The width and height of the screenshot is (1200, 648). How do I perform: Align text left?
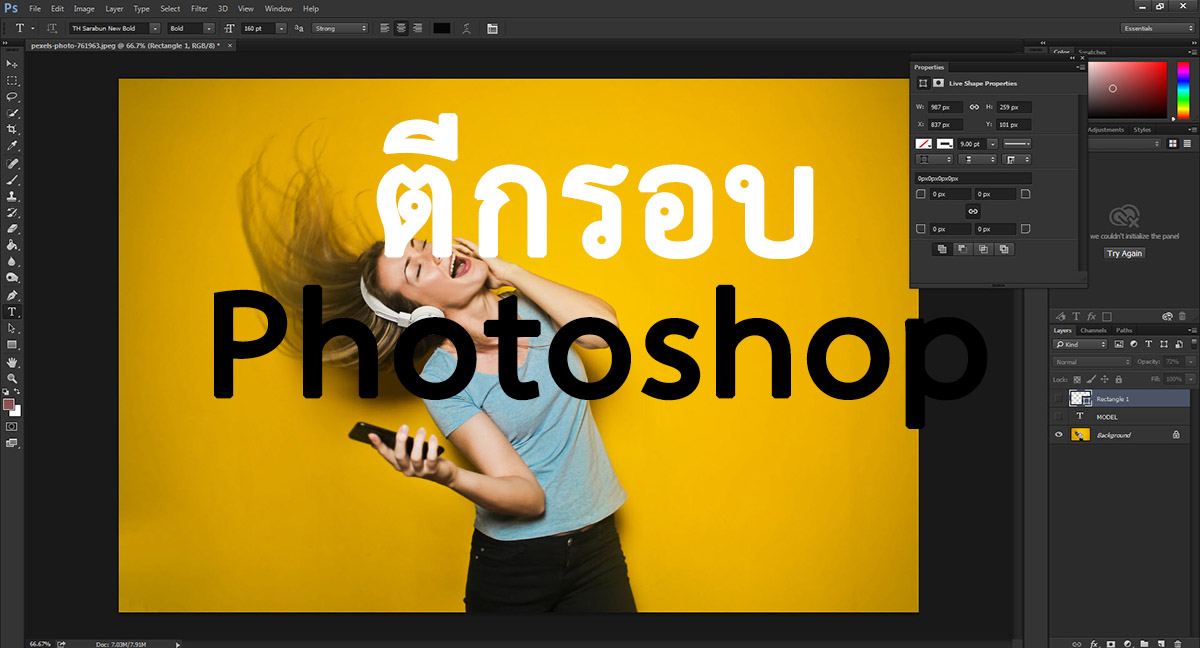[387, 29]
